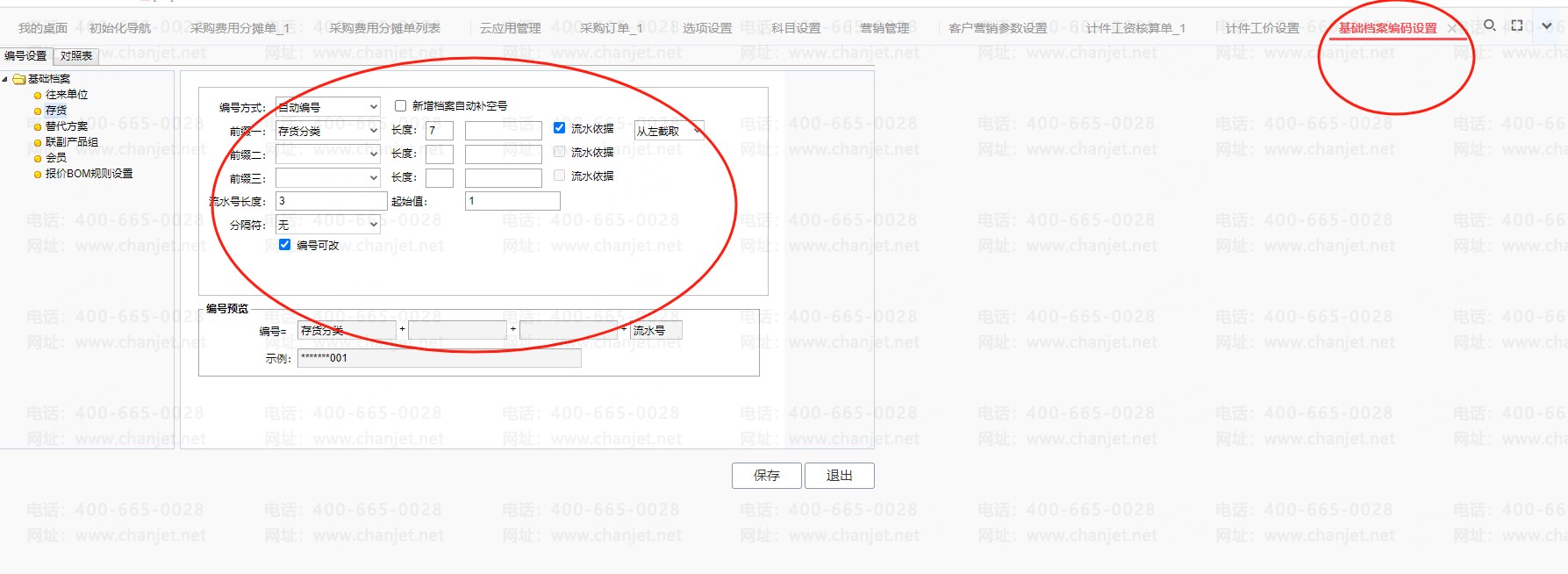Collapse the 基础档案 tree root
Image resolution: width=1568 pixels, height=574 pixels.
pyautogui.click(x=4, y=79)
